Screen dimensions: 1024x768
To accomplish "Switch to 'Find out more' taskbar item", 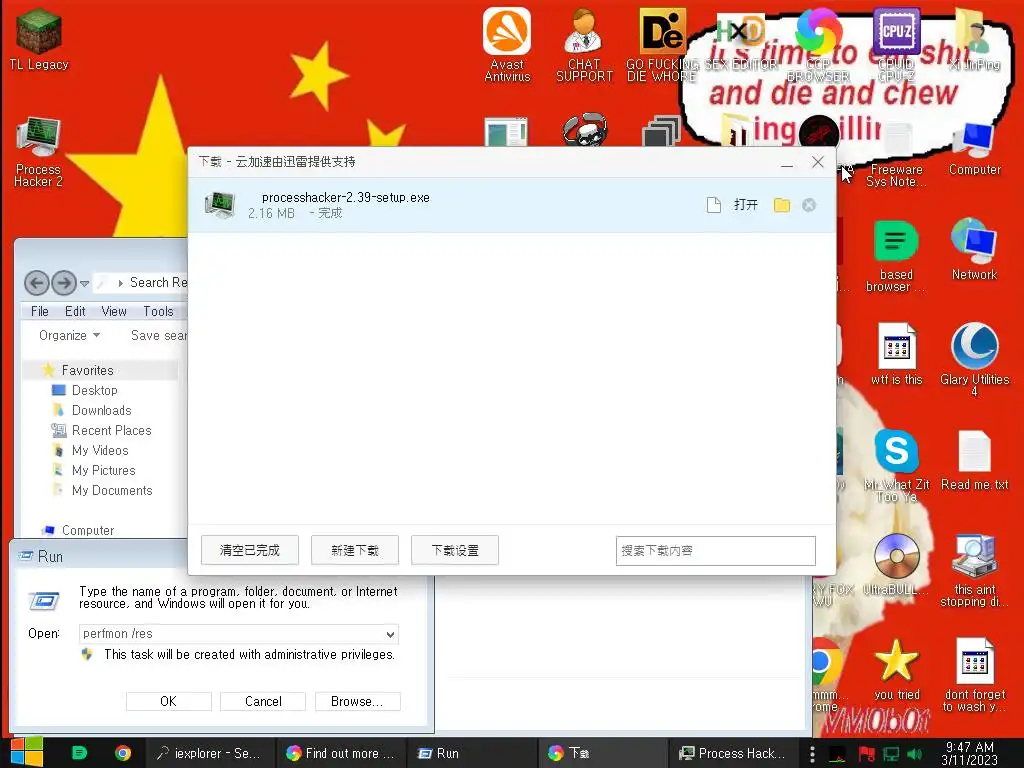I will (x=340, y=753).
